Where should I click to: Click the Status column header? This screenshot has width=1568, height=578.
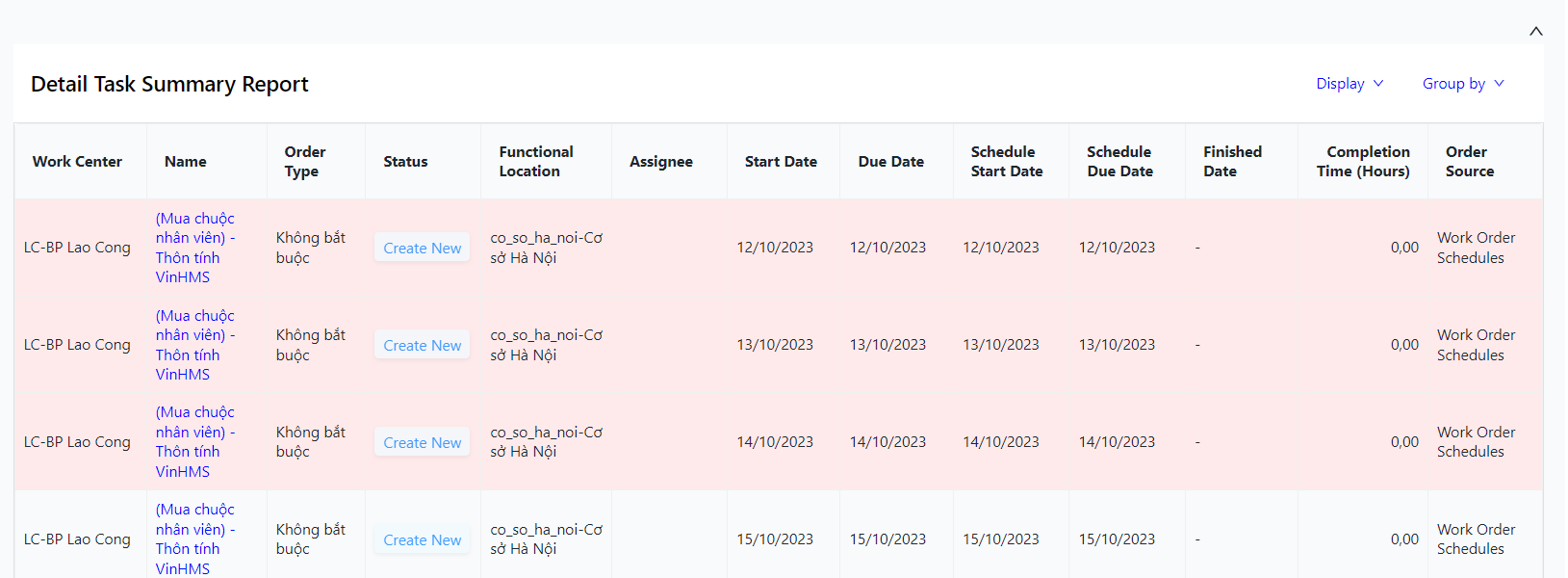[405, 162]
